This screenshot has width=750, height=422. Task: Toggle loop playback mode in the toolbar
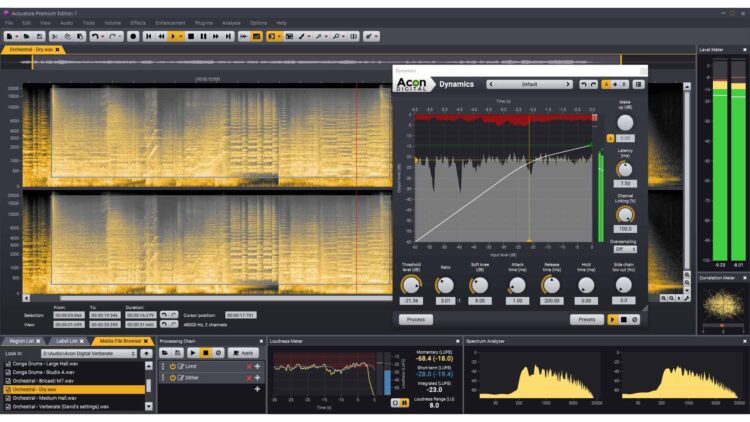[x=256, y=36]
